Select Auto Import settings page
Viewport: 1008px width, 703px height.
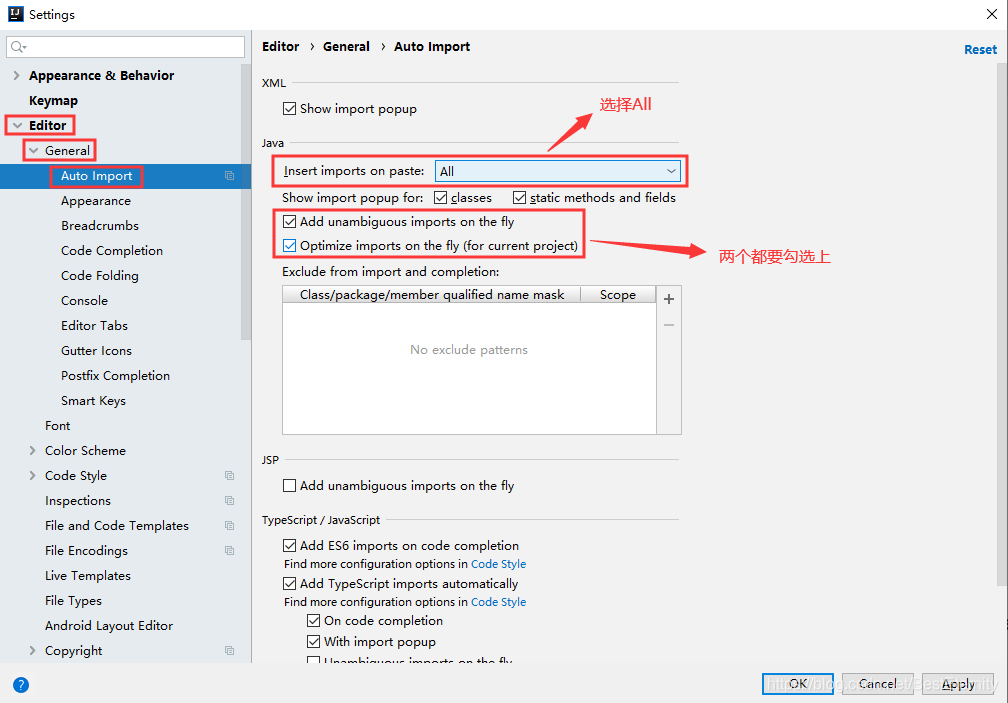[x=96, y=175]
